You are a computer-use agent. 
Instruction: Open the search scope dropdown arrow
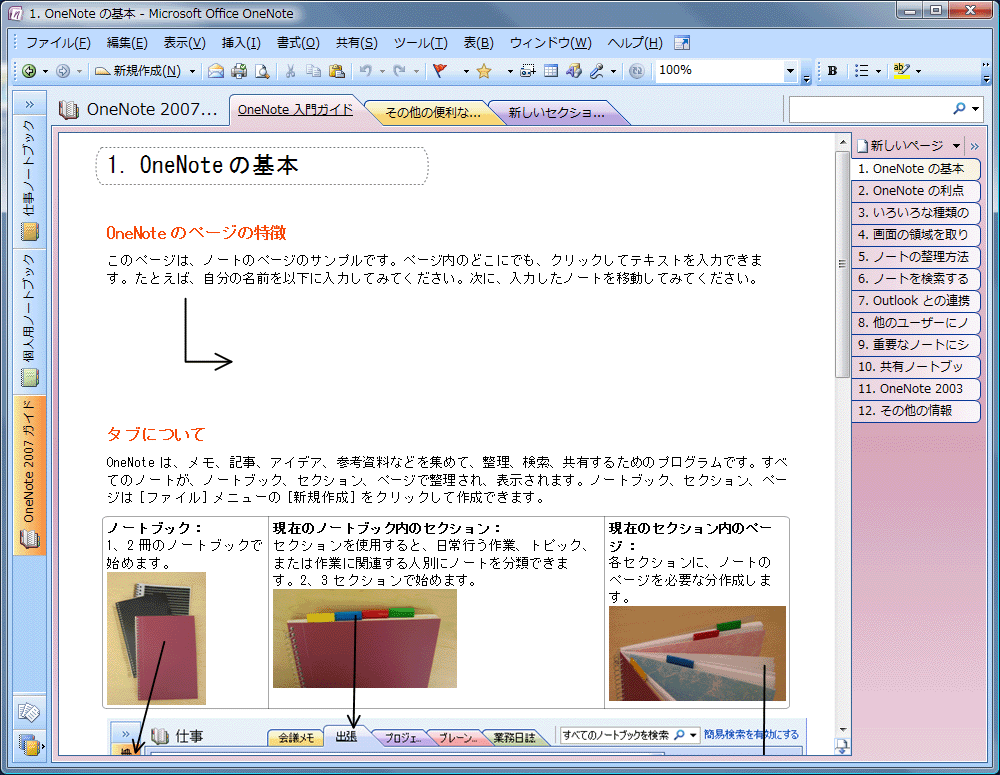point(975,109)
